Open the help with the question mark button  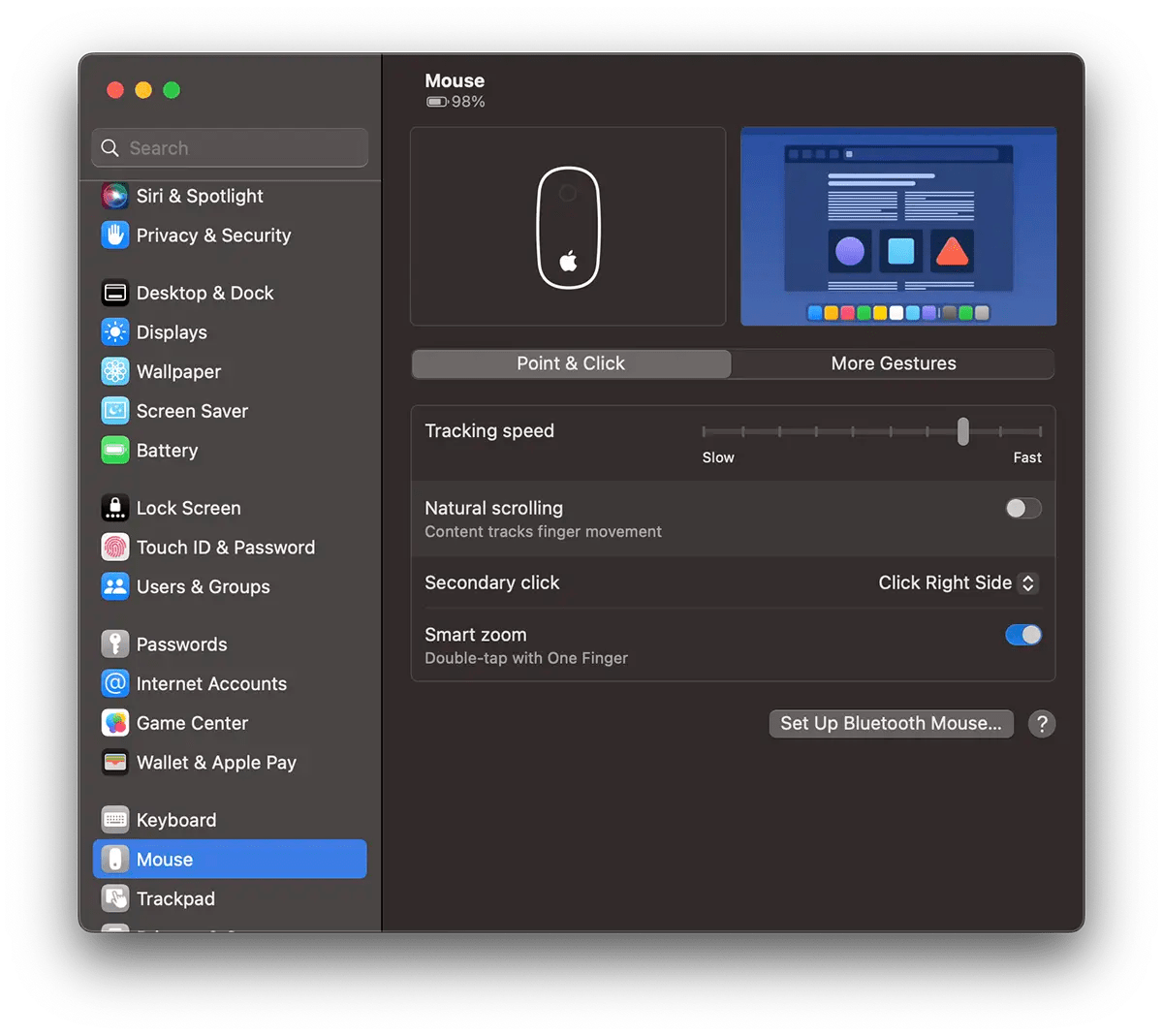[1042, 724]
